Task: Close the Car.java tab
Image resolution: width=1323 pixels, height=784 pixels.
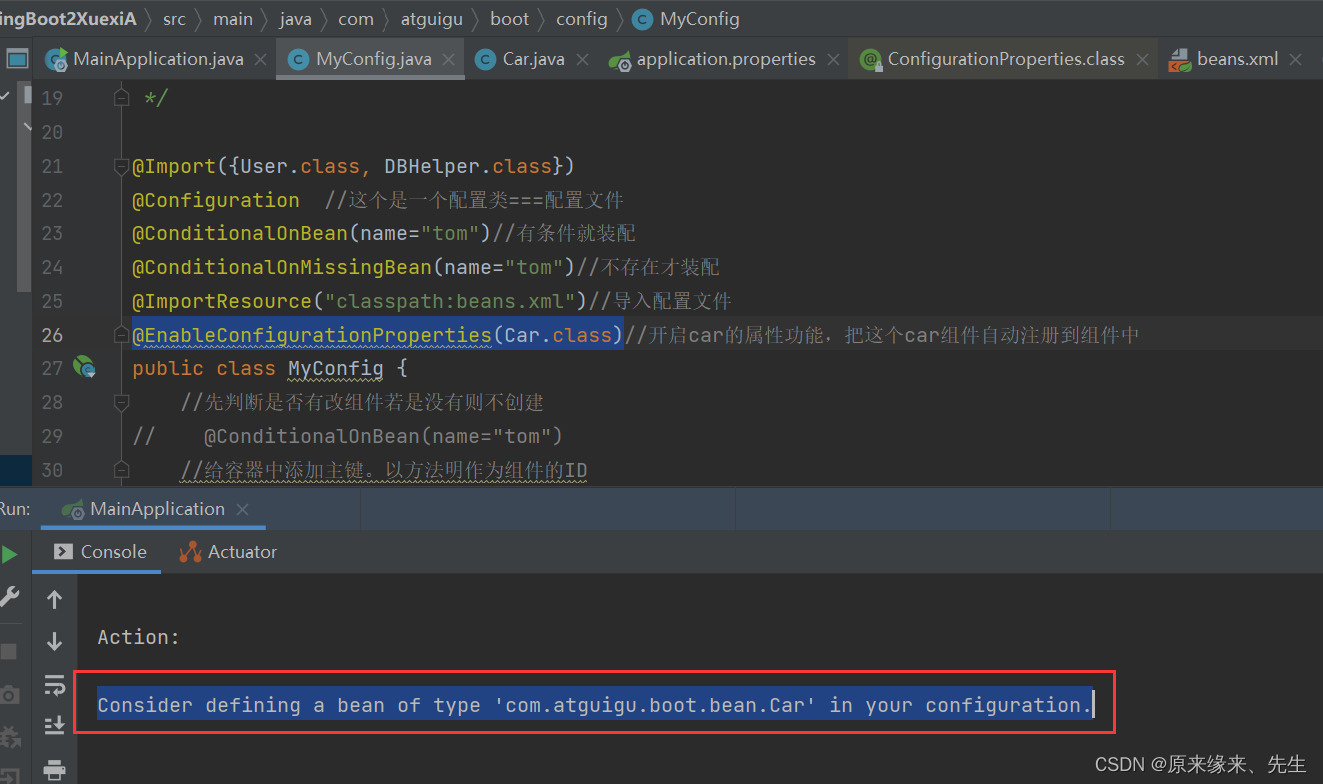Action: pos(582,60)
